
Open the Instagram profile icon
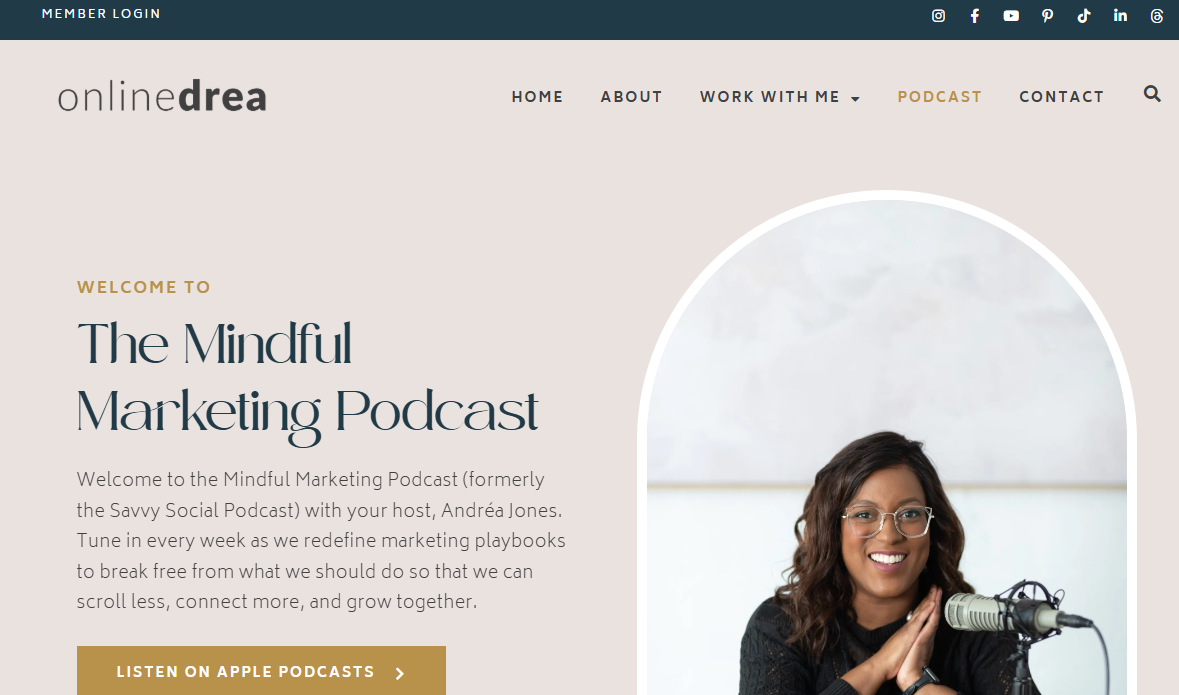pos(938,16)
